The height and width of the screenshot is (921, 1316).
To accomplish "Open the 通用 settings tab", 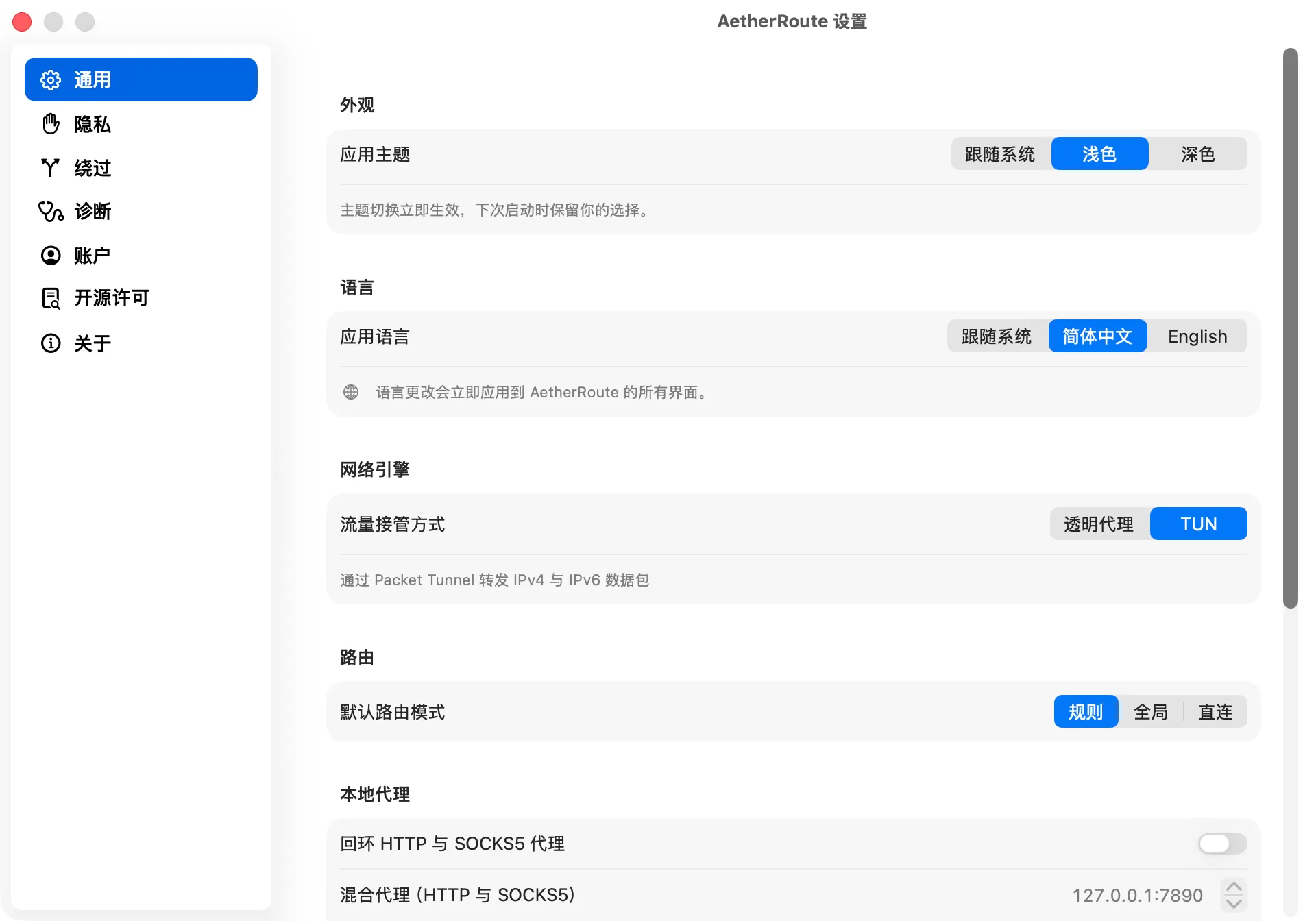I will [141, 79].
